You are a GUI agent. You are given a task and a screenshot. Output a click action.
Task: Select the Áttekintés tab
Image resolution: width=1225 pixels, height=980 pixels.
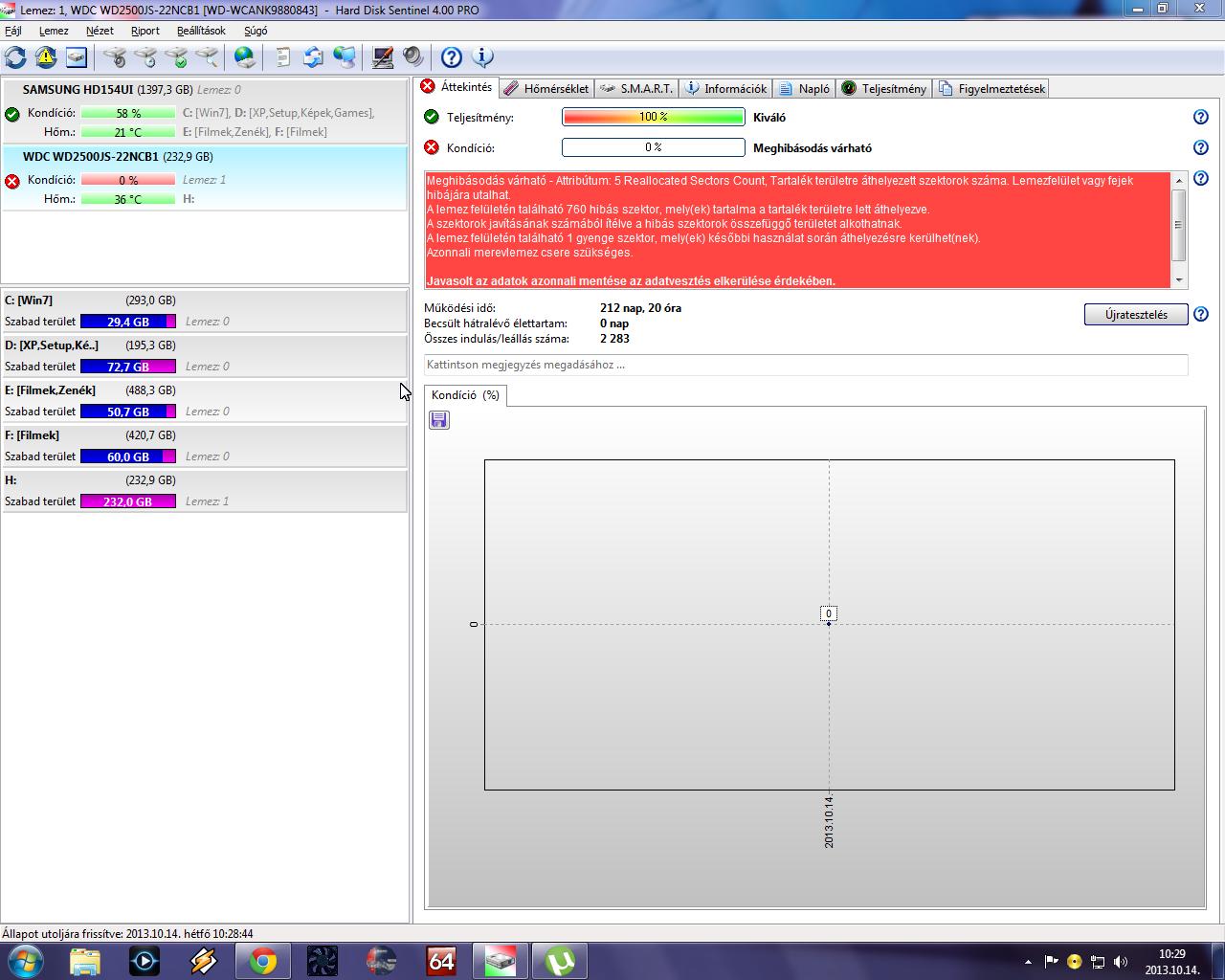[x=457, y=86]
